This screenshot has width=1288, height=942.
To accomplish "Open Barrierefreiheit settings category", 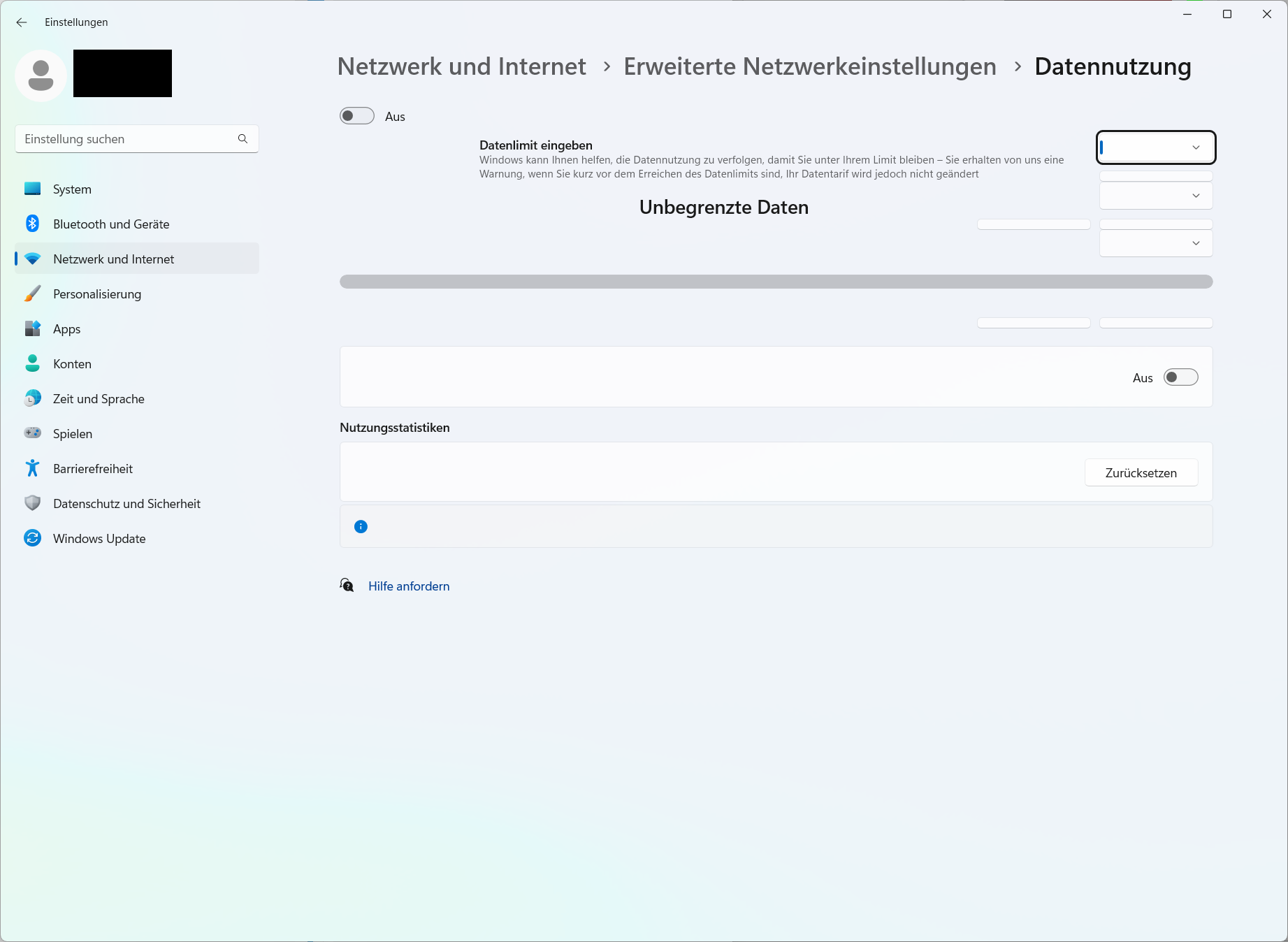I will pyautogui.click(x=137, y=468).
